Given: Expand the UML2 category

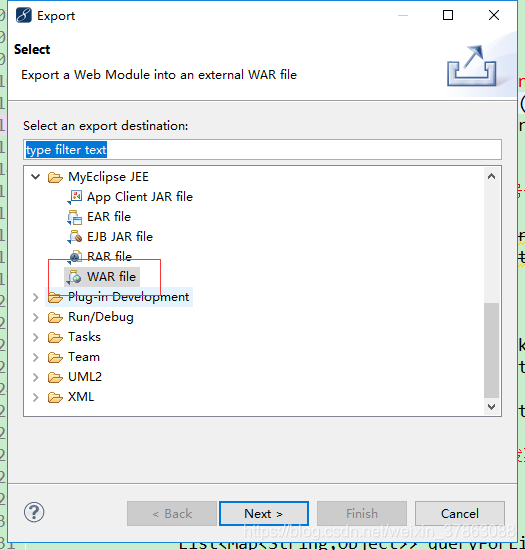Looking at the screenshot, I should click(x=35, y=377).
